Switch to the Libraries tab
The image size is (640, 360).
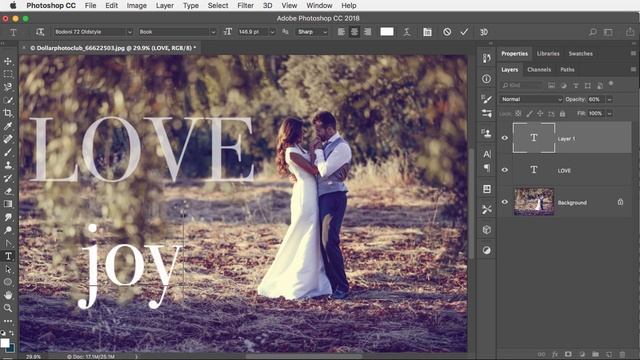point(548,53)
